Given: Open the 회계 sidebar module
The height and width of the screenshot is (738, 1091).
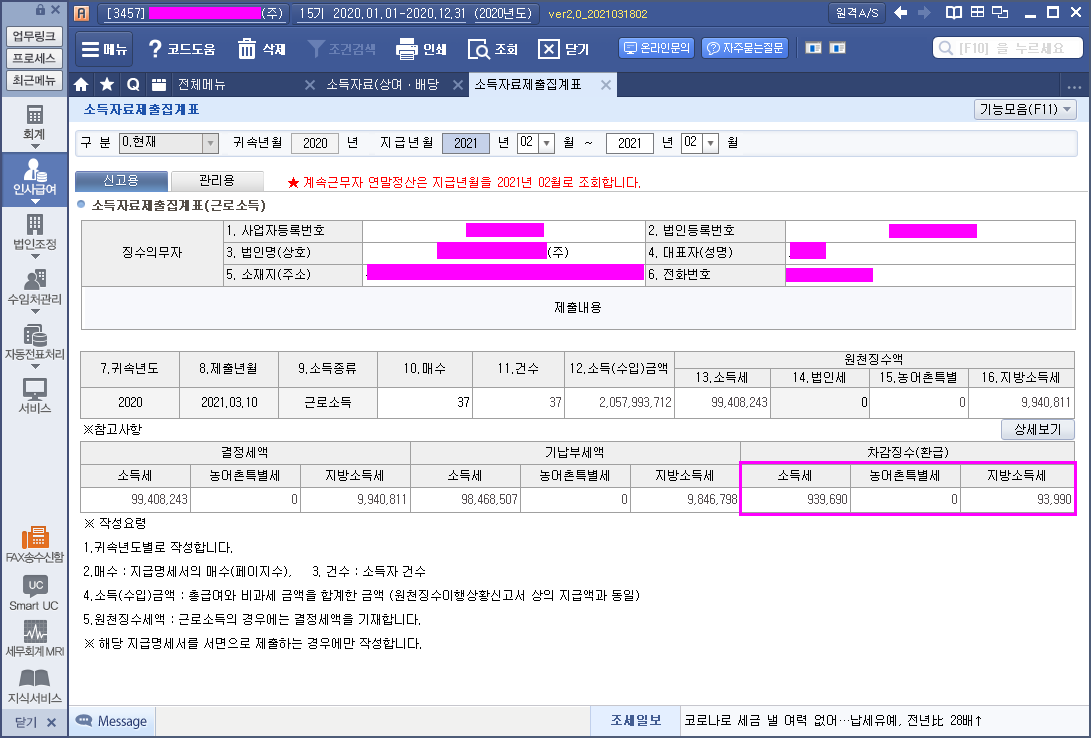Looking at the screenshot, I should coord(34,125).
